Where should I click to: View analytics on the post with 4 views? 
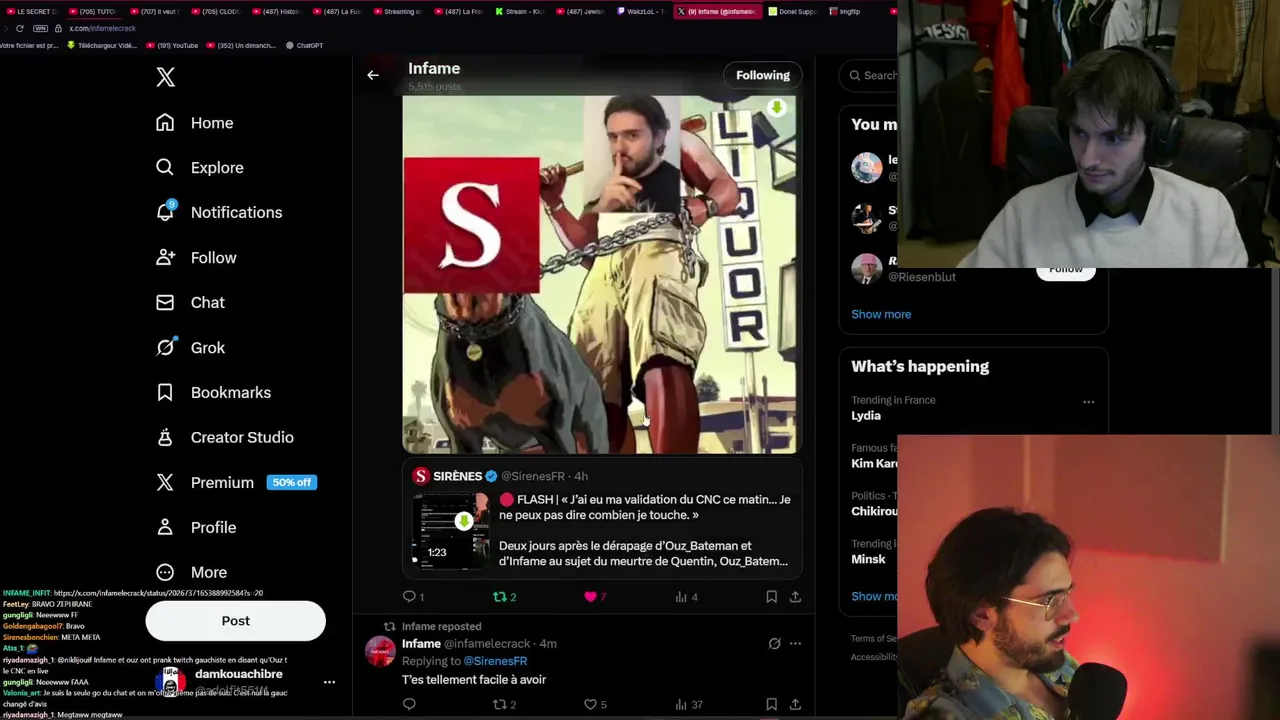pyautogui.click(x=682, y=597)
